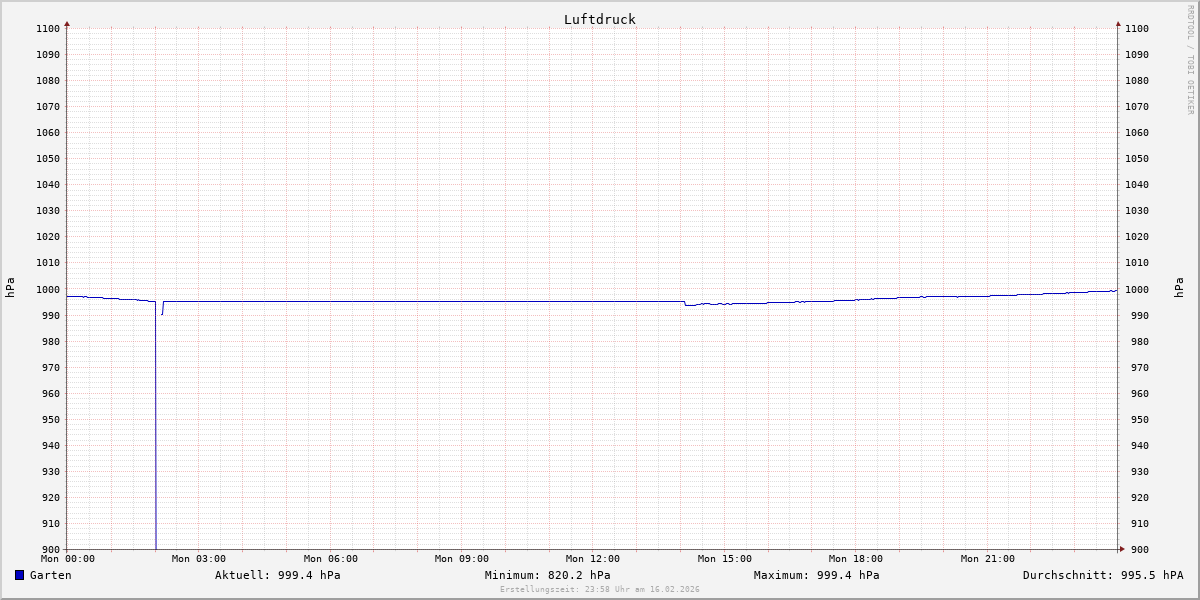The height and width of the screenshot is (600, 1200).
Task: Click the 1100 label on the right axis
Action: click(1137, 29)
